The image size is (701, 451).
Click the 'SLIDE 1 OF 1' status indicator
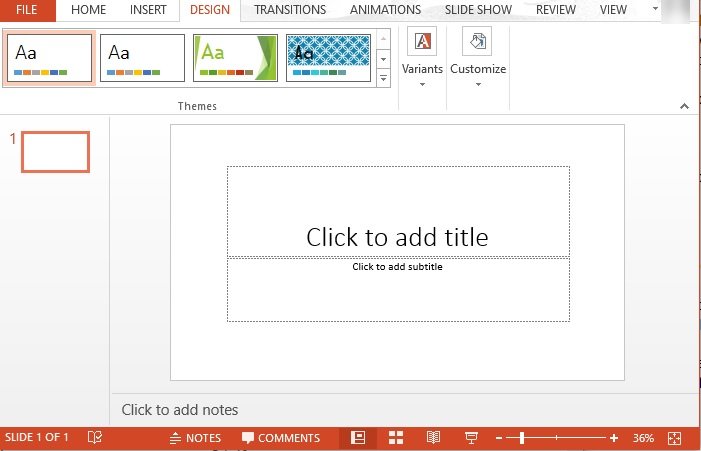click(37, 437)
